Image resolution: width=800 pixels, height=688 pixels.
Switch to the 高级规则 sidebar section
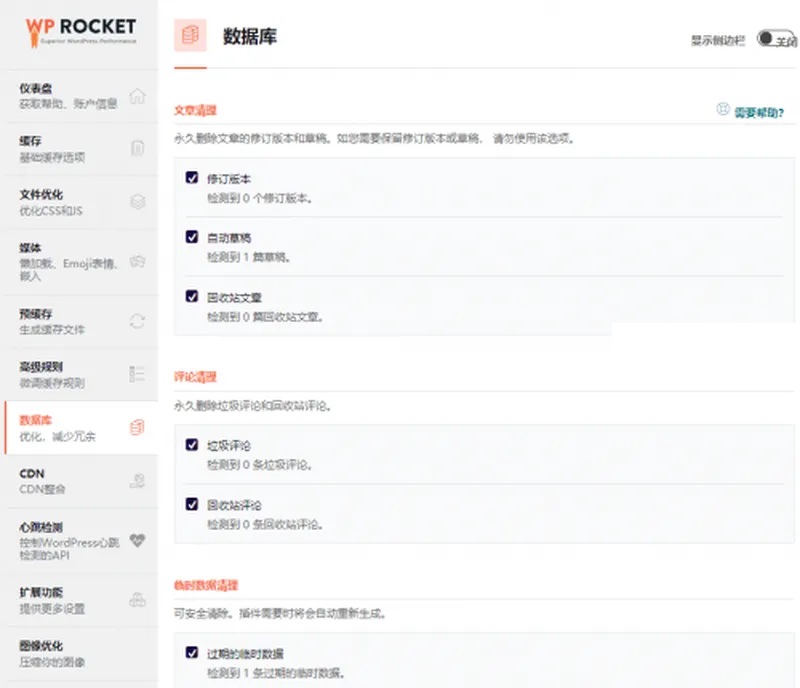tap(38, 367)
